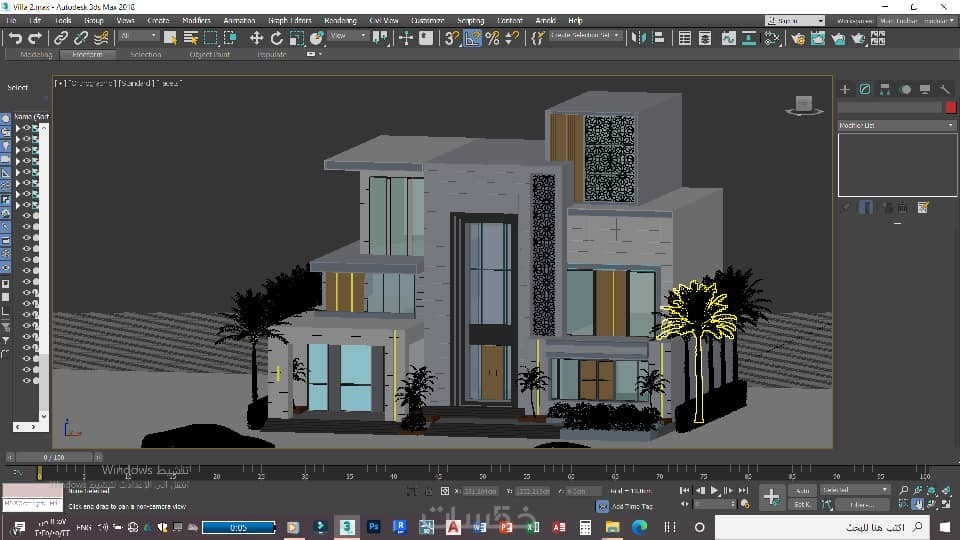Open the Help menu
This screenshot has width=960, height=540.
(576, 20)
